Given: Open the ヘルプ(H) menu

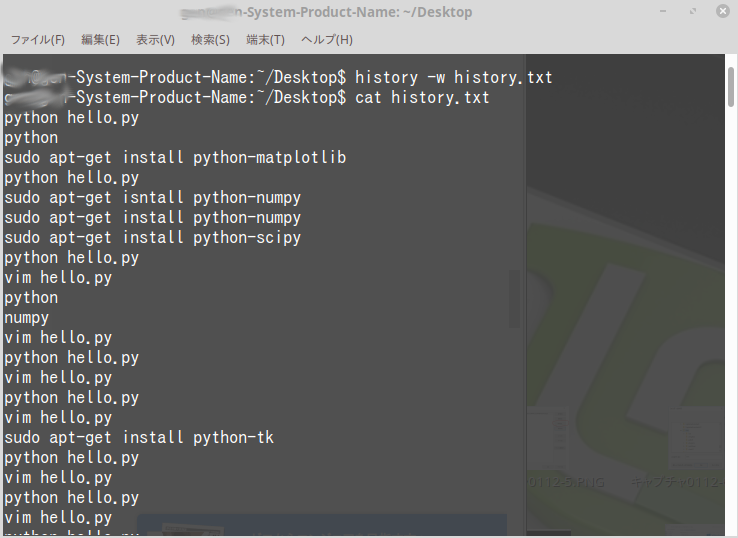Looking at the screenshot, I should click(327, 40).
